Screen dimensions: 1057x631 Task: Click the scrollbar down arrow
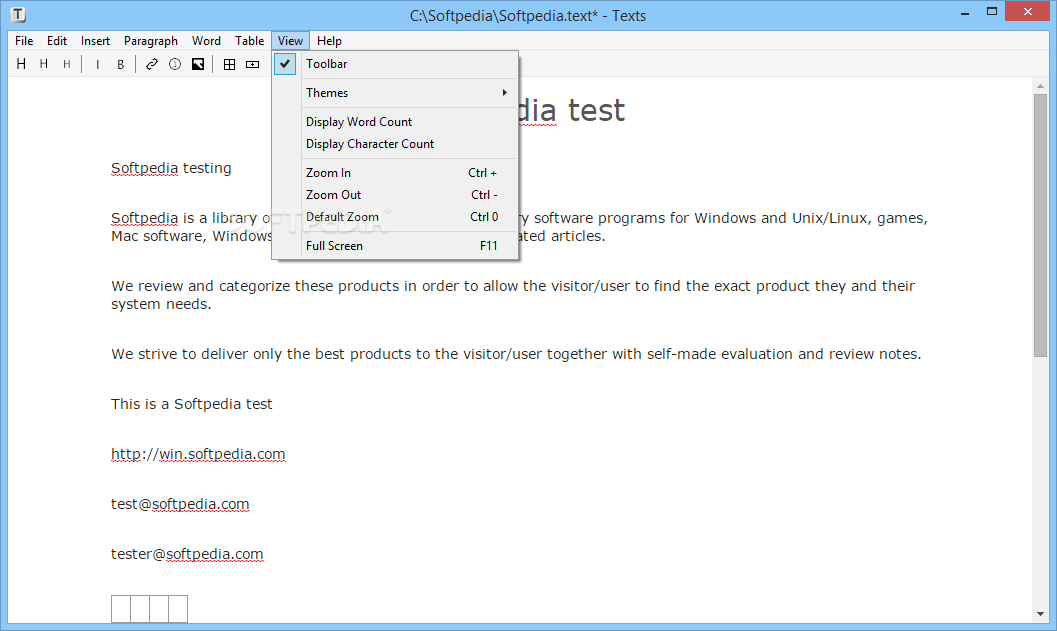(1040, 614)
